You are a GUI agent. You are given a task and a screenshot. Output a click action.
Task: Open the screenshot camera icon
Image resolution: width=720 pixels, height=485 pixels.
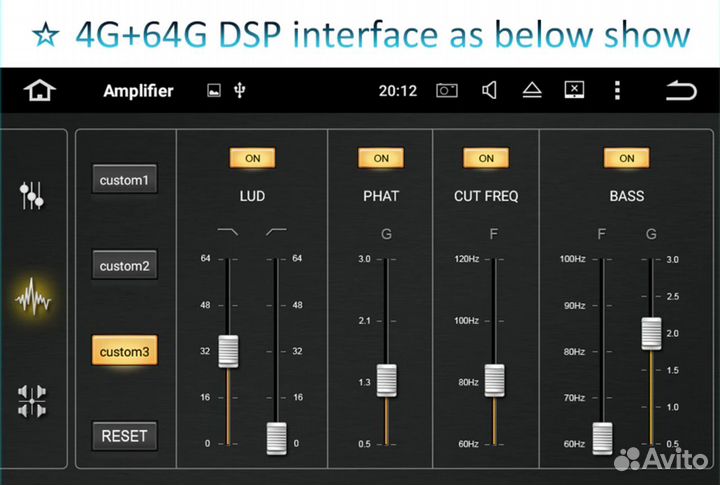pos(446,91)
